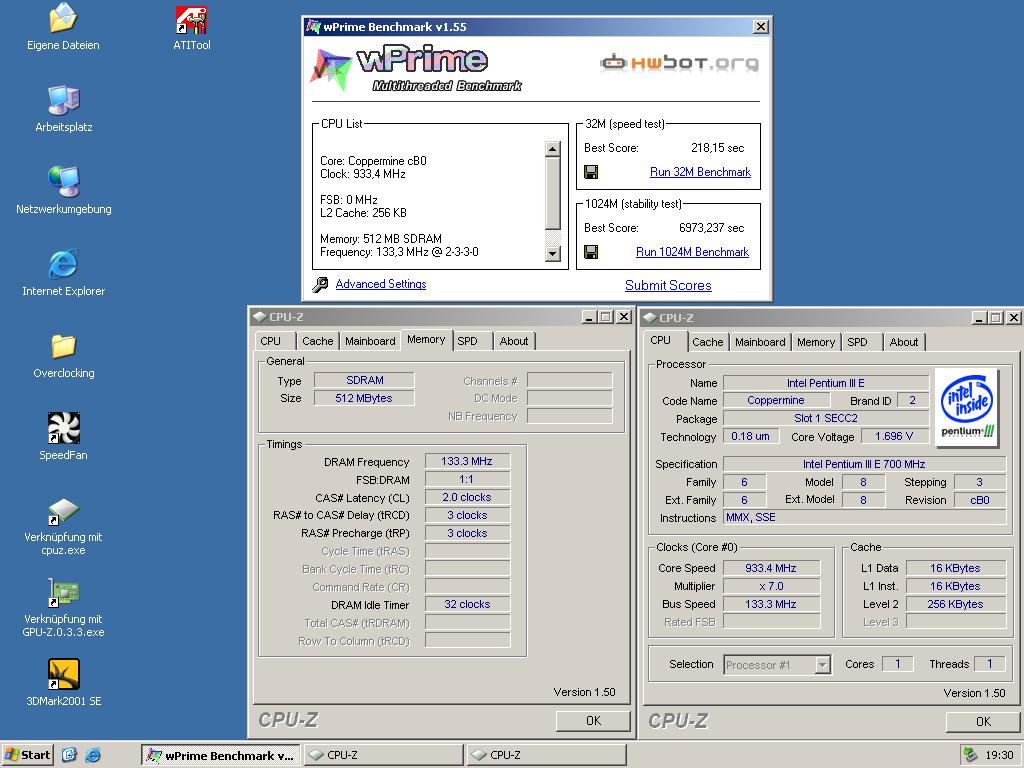The width and height of the screenshot is (1024, 768).
Task: Open Internet Explorer from quick launch
Action: click(x=93, y=755)
